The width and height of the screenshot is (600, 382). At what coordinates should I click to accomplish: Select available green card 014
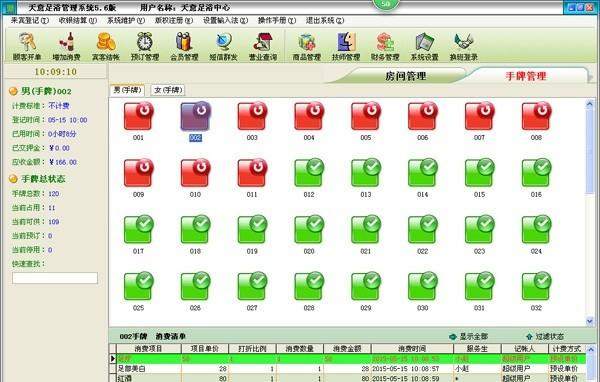click(x=422, y=173)
